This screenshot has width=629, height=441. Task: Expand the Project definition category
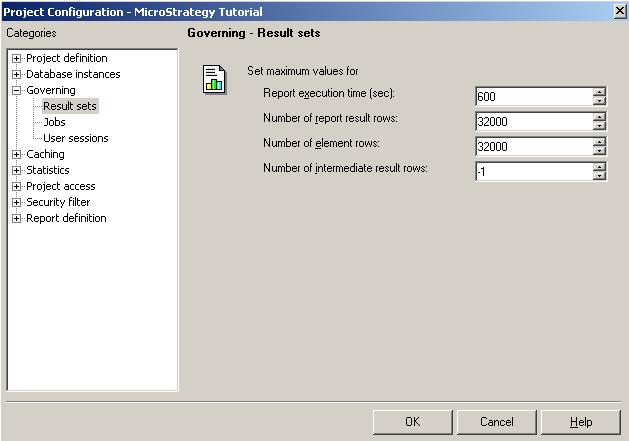click(16, 59)
